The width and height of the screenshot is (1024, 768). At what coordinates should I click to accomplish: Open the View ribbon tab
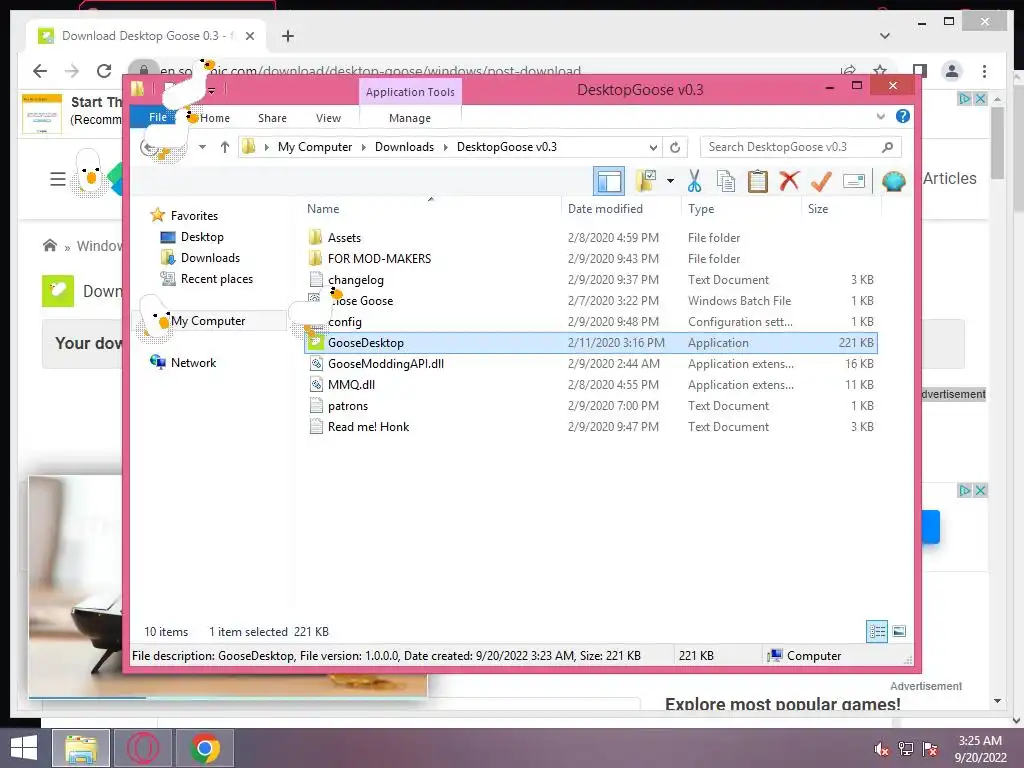click(328, 118)
